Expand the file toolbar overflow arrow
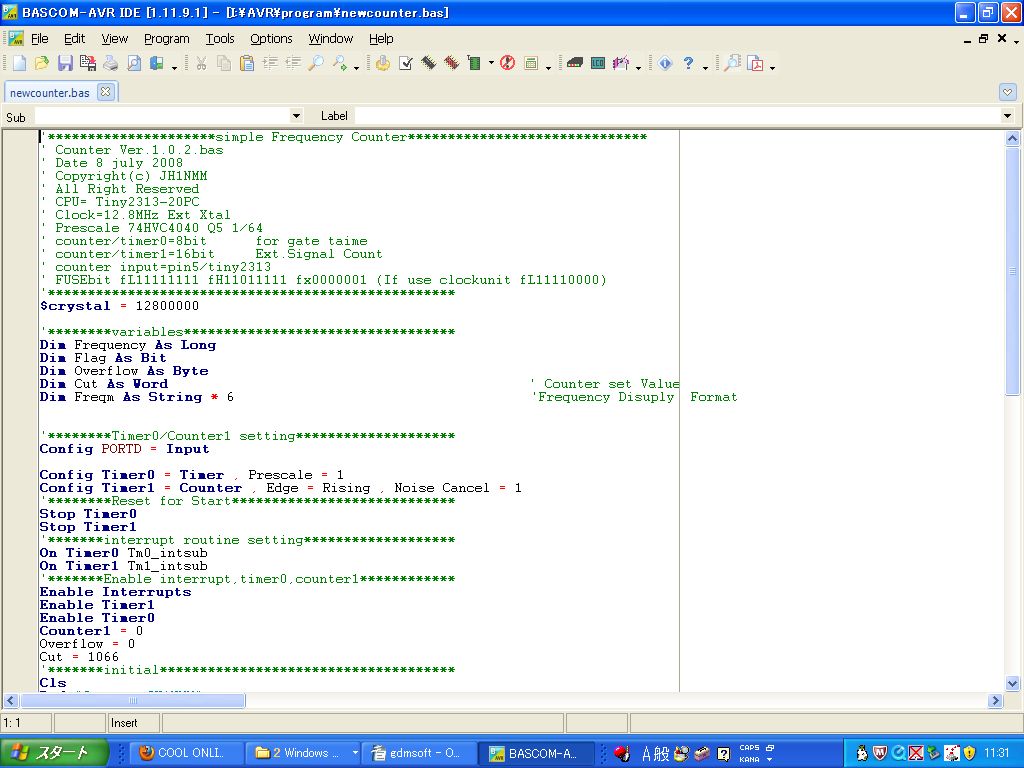Image resolution: width=1024 pixels, height=768 pixels. [x=174, y=67]
